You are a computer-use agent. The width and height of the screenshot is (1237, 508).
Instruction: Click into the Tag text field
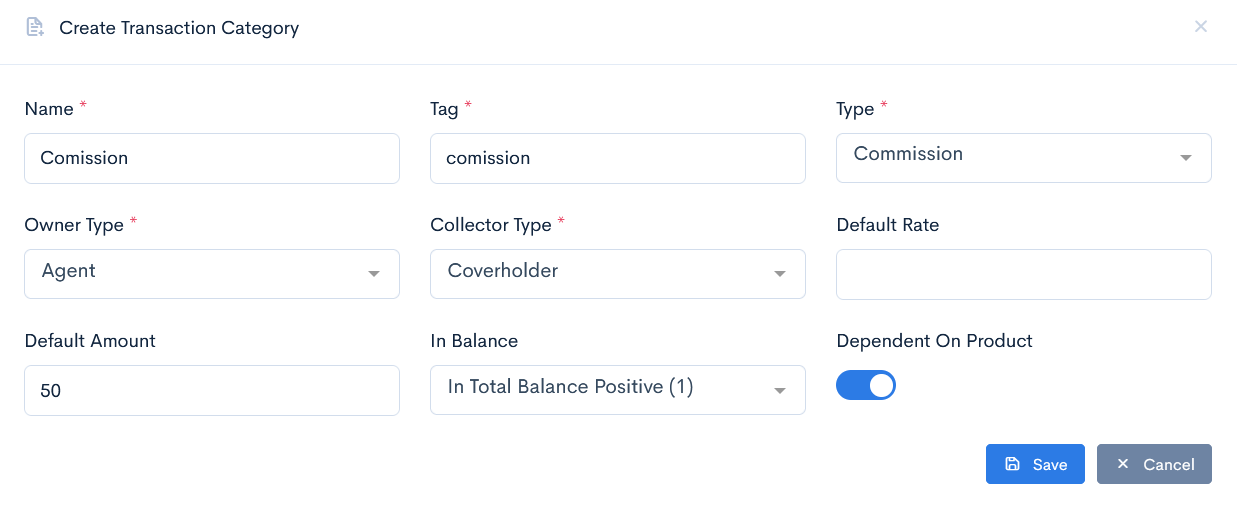coord(618,158)
